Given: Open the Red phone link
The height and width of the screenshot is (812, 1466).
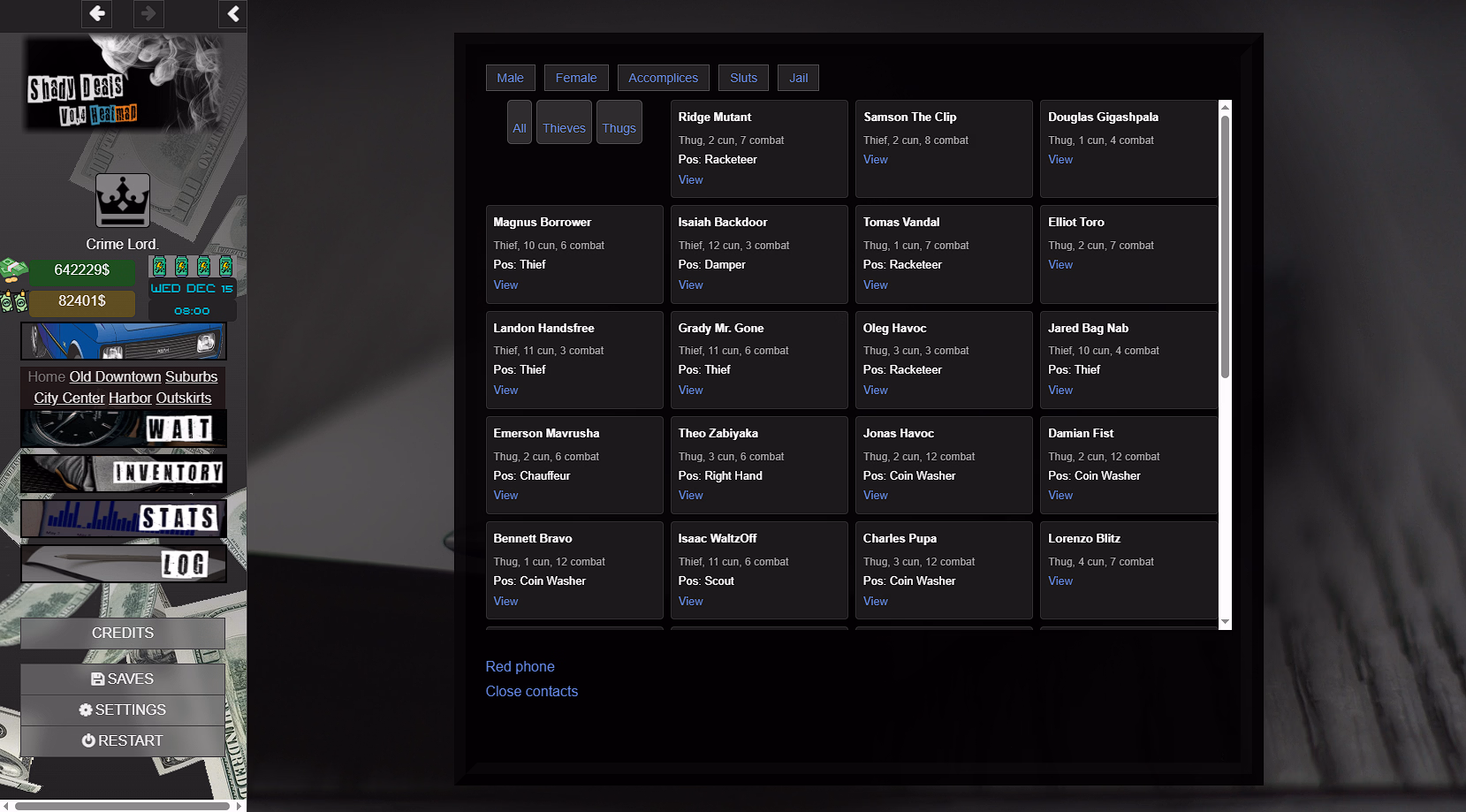Looking at the screenshot, I should pos(520,666).
